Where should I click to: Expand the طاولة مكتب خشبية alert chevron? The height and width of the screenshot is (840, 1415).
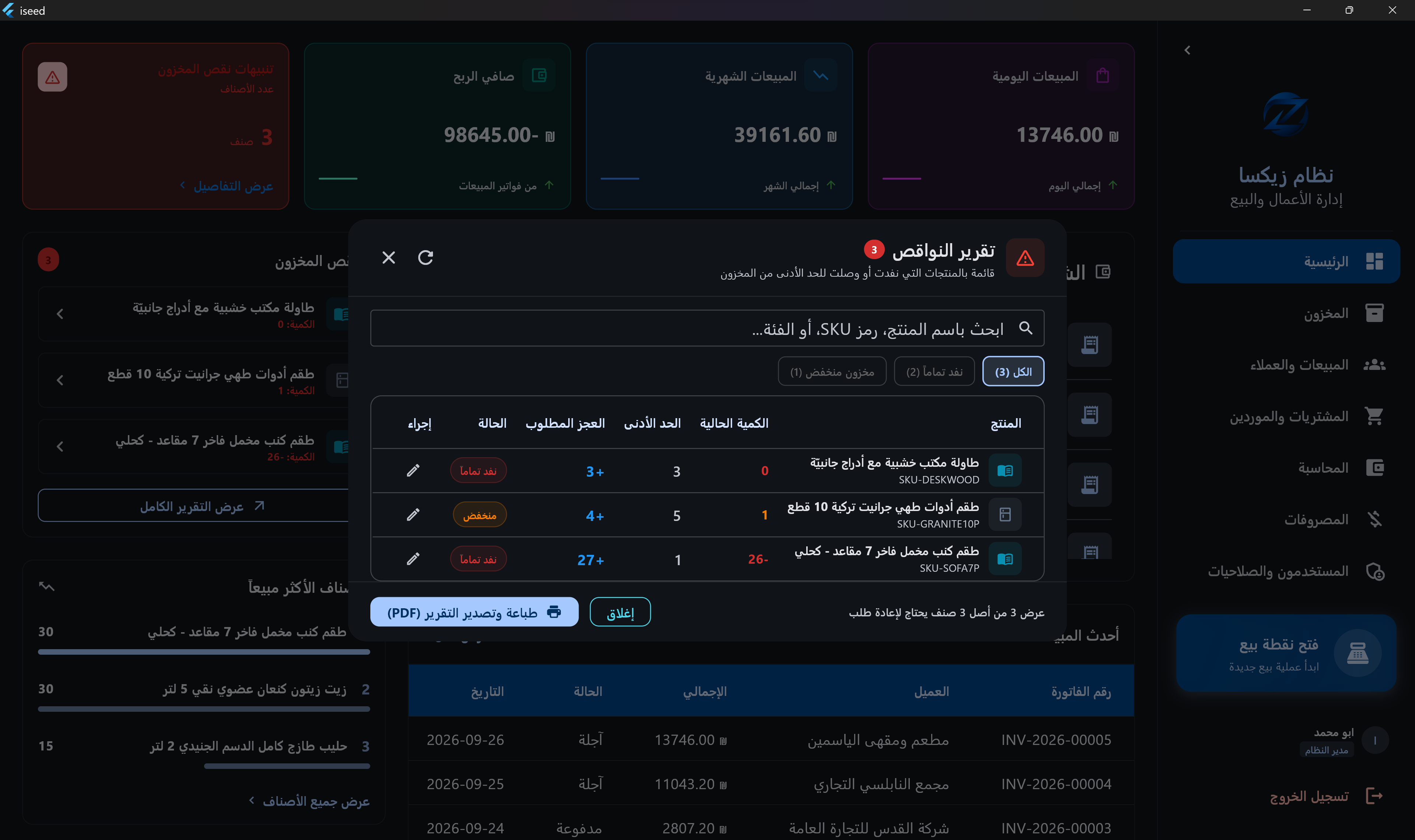tap(60, 314)
